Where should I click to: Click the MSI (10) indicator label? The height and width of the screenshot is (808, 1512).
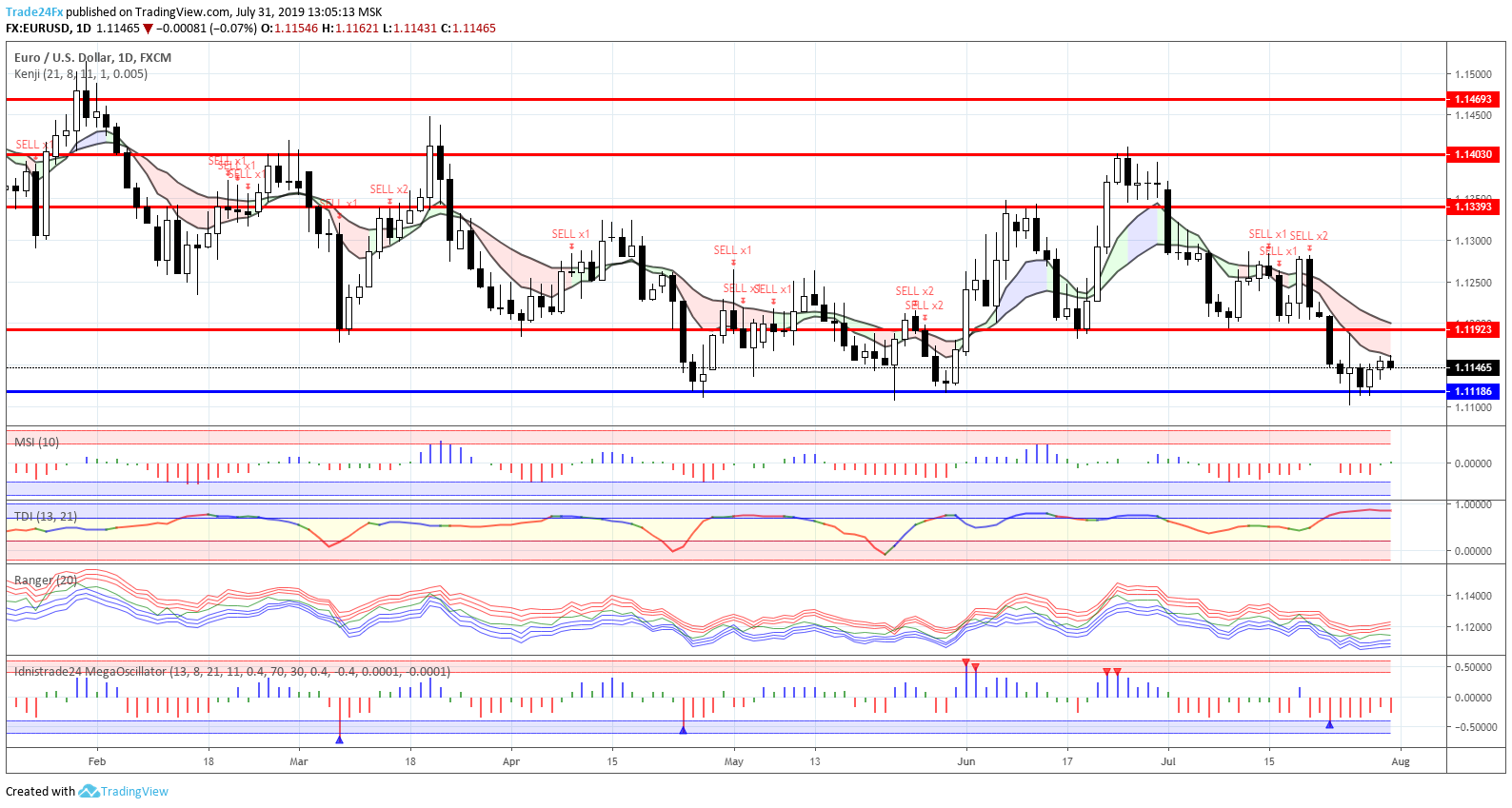pyautogui.click(x=36, y=442)
